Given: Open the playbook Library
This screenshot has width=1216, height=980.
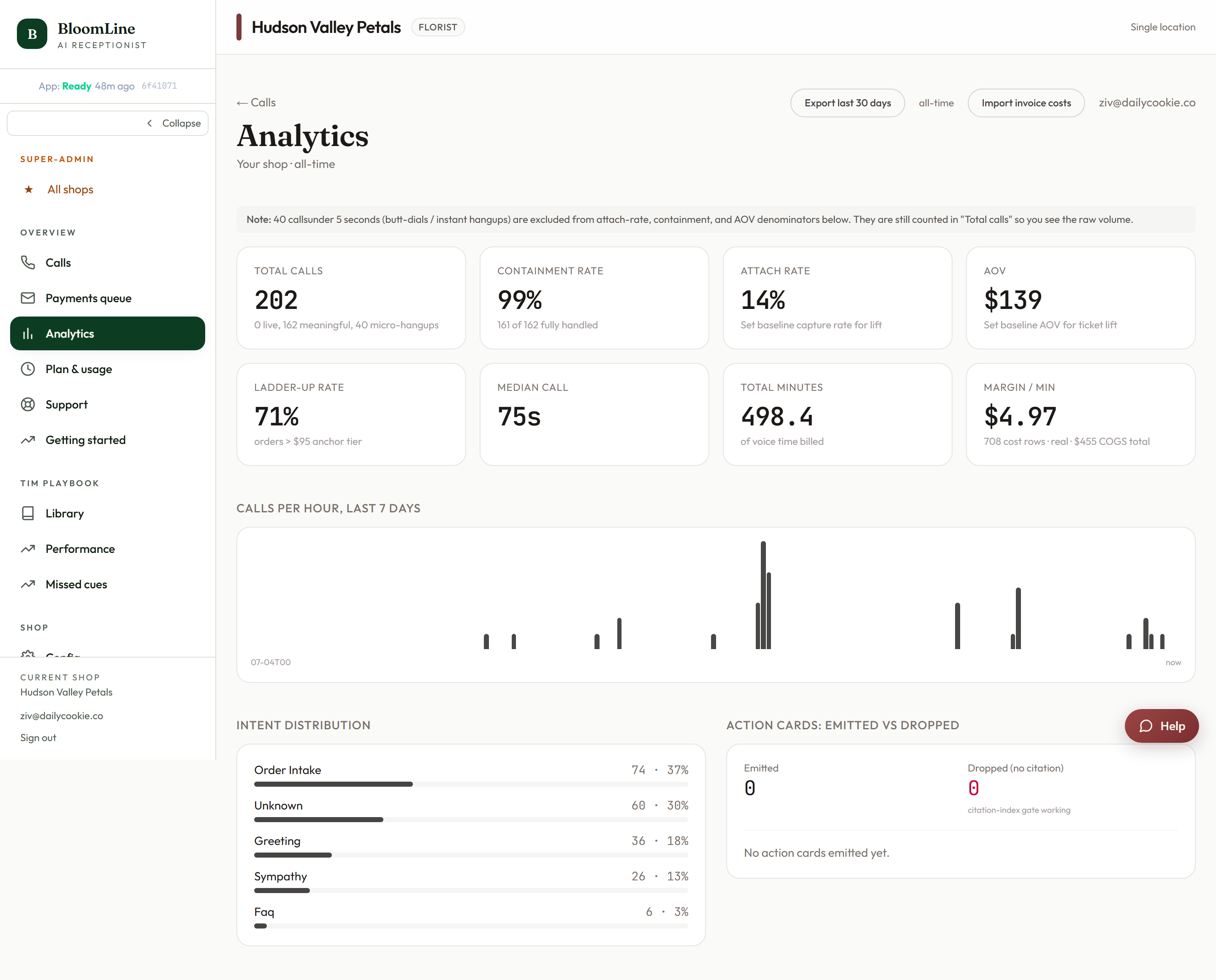Looking at the screenshot, I should click(x=107, y=513).
